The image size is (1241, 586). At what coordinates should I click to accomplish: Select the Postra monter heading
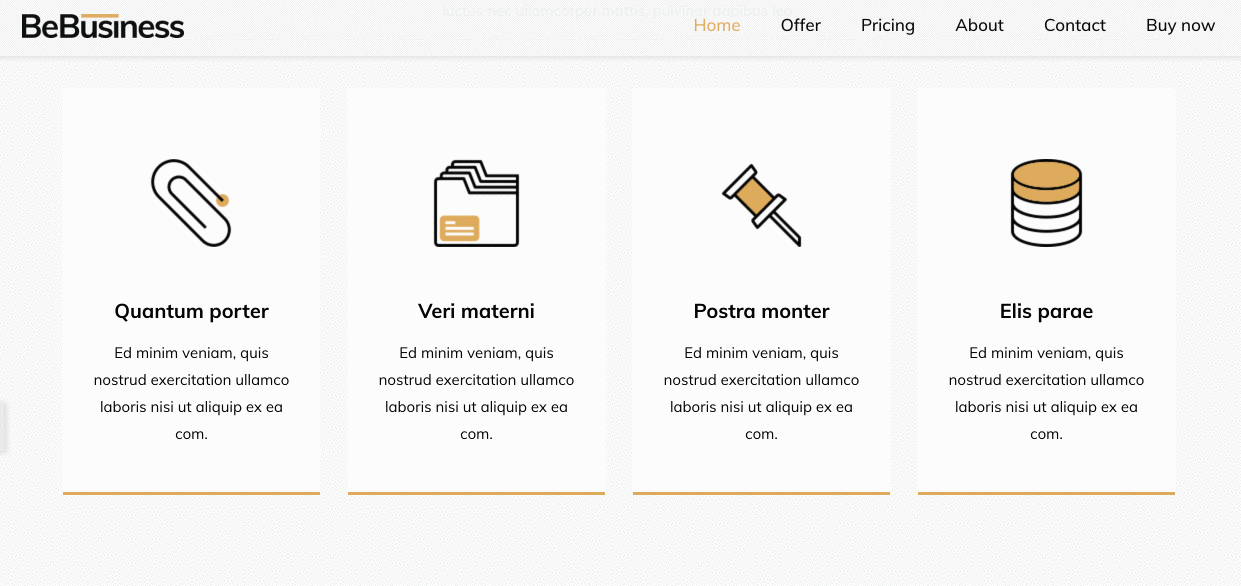(761, 311)
